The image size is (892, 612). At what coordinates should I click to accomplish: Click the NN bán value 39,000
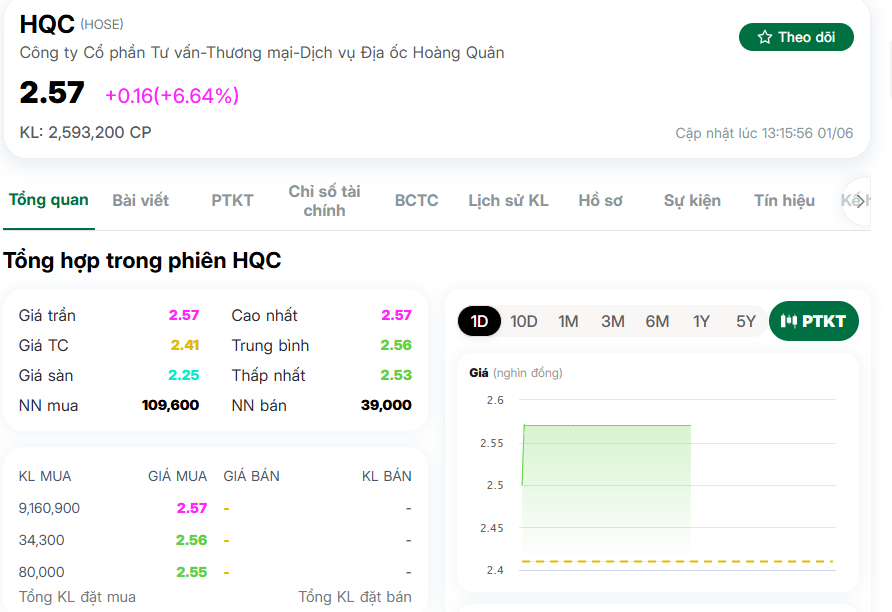click(x=386, y=405)
